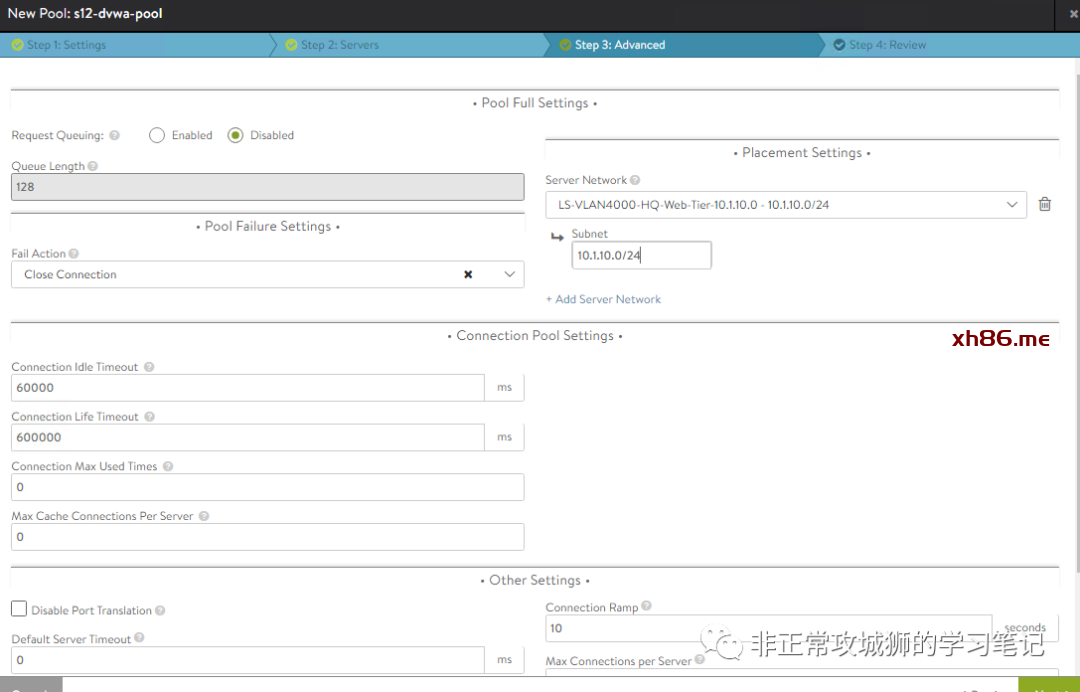Select Disabled for Request Queuing
This screenshot has height=692, width=1080.
235,136
